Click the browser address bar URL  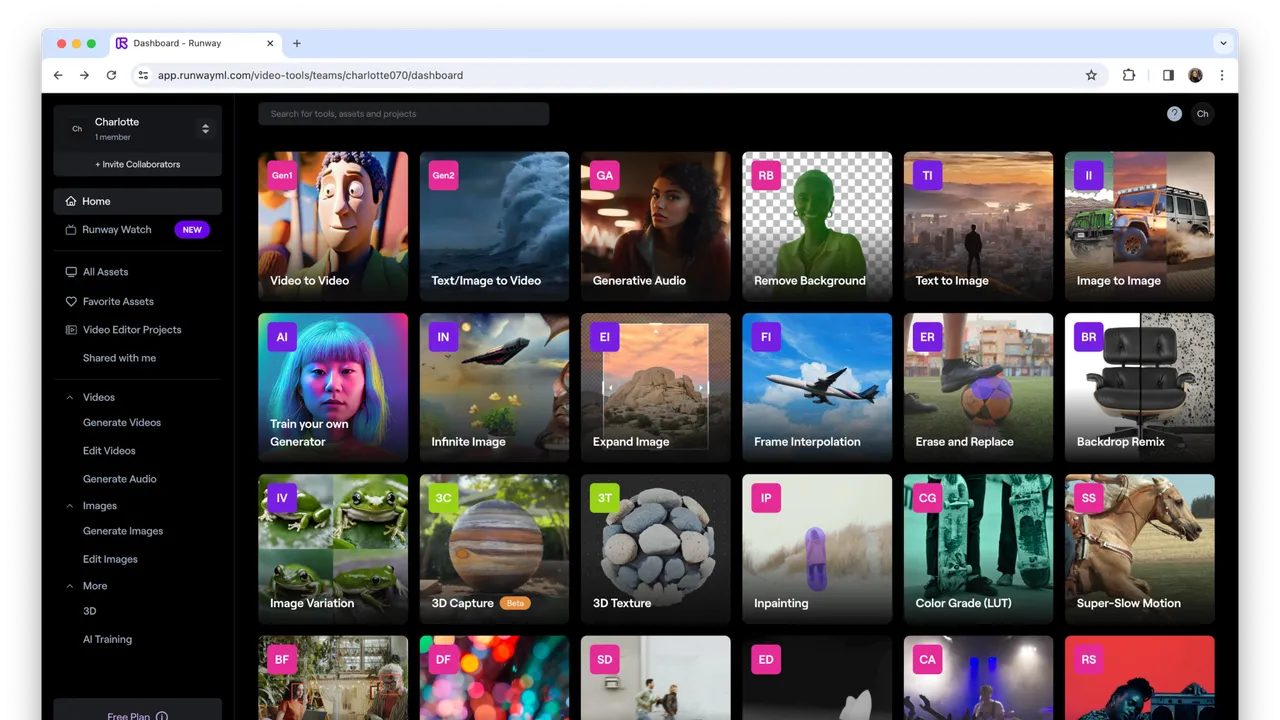[310, 75]
